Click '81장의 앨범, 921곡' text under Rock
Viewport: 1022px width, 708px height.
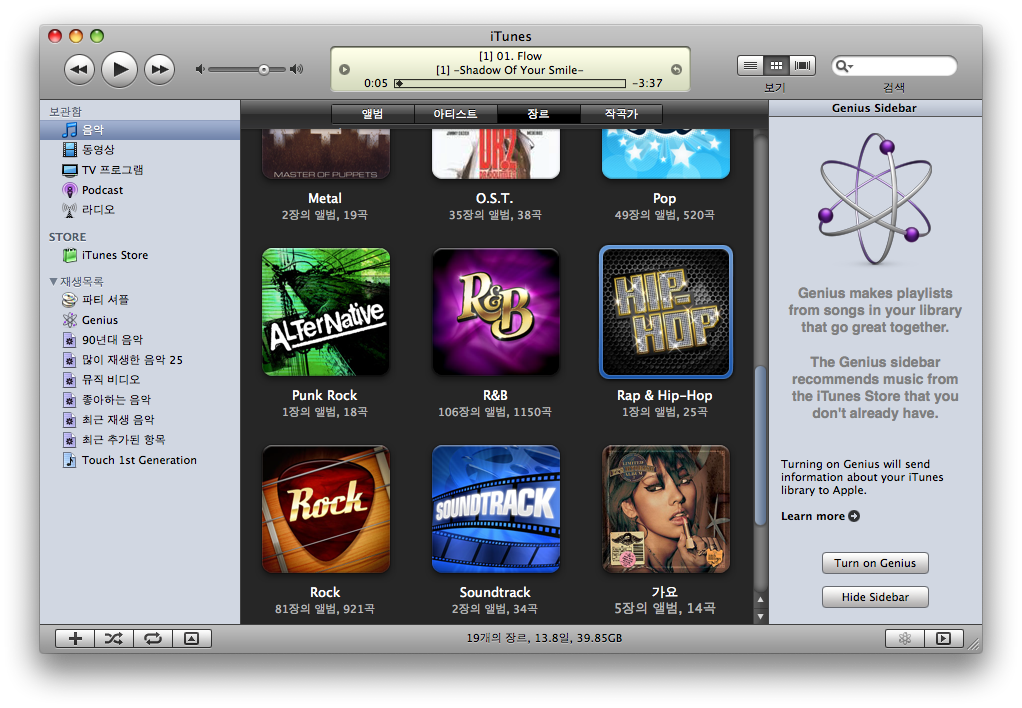click(325, 609)
